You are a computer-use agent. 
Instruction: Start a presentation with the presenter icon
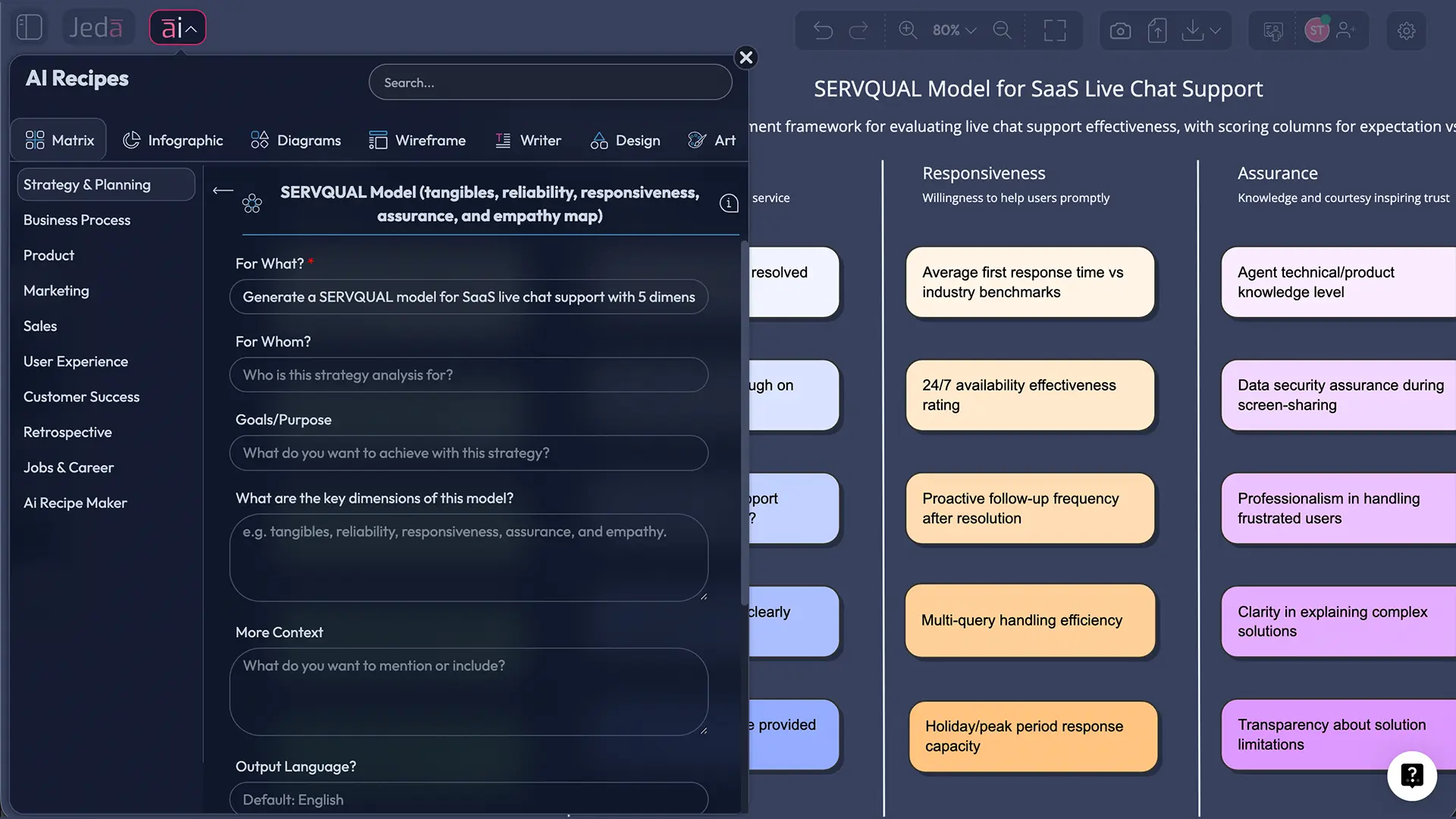click(1273, 31)
